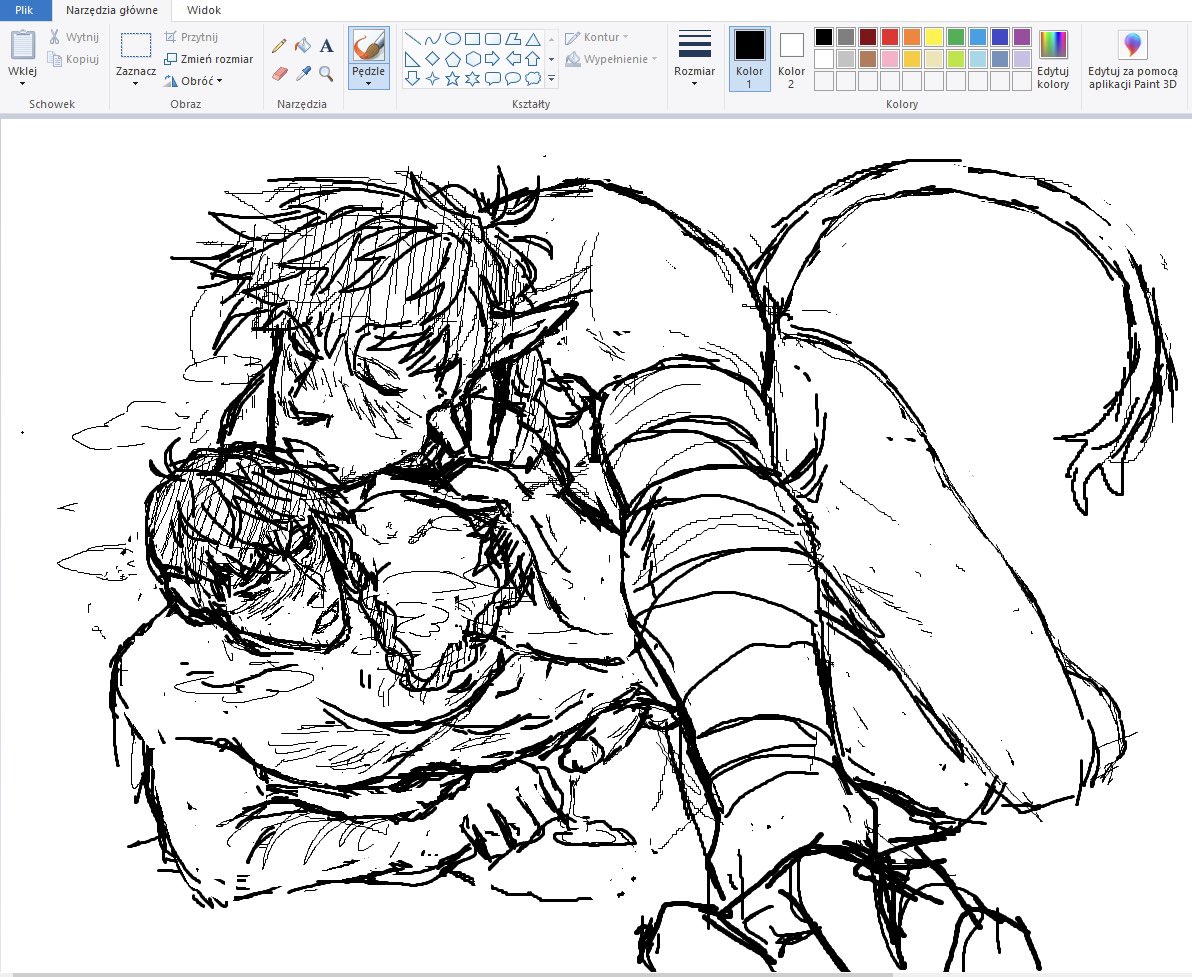Open the Wklej paste dropdown arrow
This screenshot has width=1192, height=977.
[22, 84]
